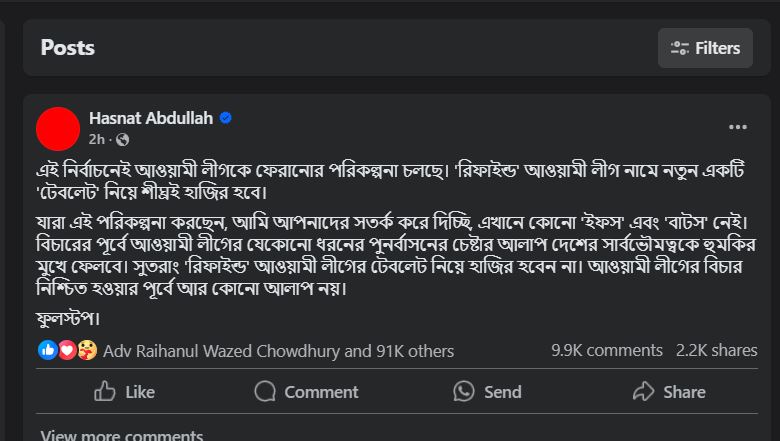The image size is (780, 441).
Task: Click Hasnat Abdullah's red profile picture
Action: (x=58, y=128)
